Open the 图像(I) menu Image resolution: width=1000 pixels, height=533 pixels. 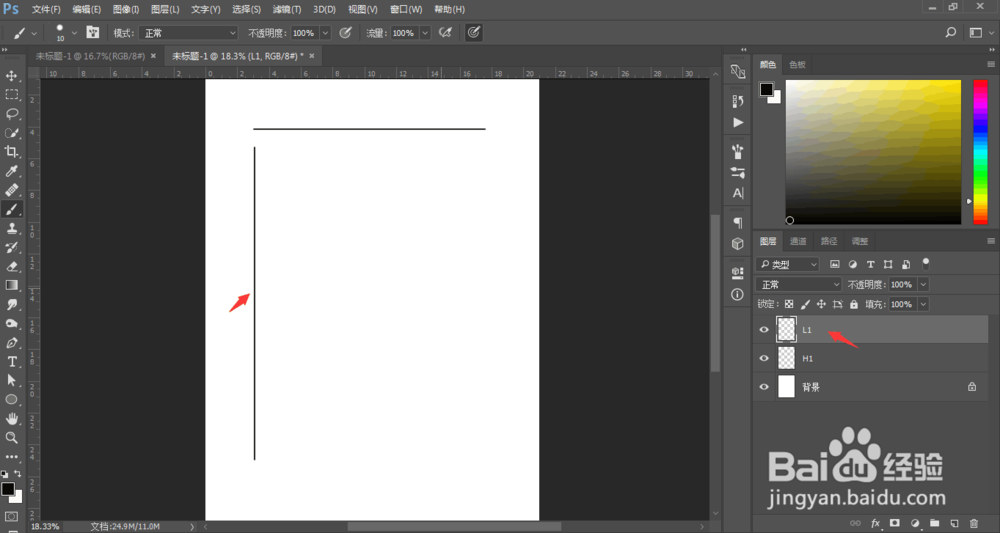(x=126, y=10)
